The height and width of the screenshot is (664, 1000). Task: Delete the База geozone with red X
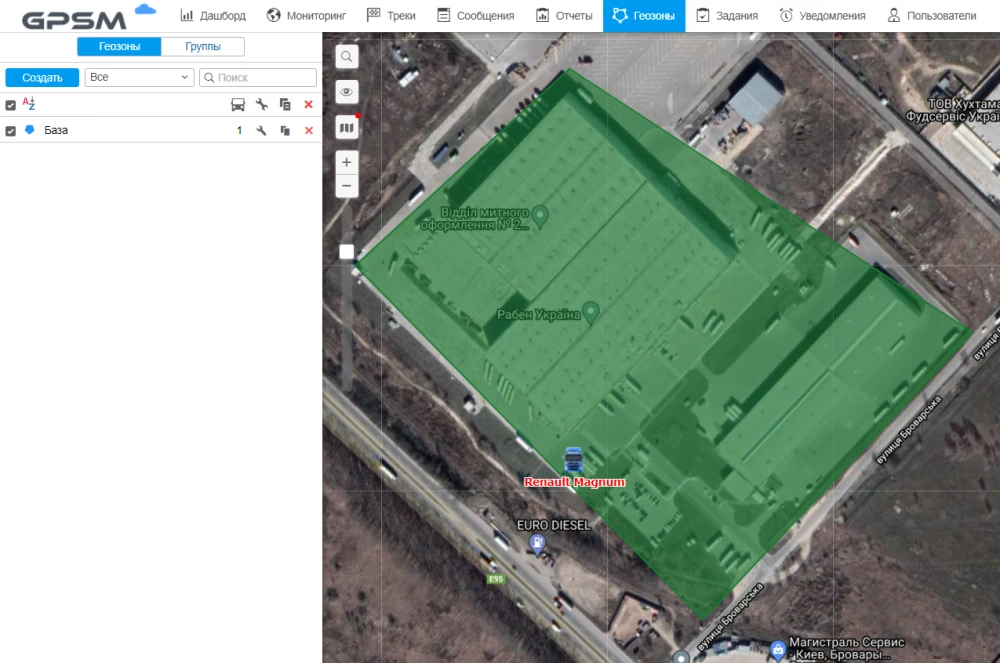click(309, 131)
